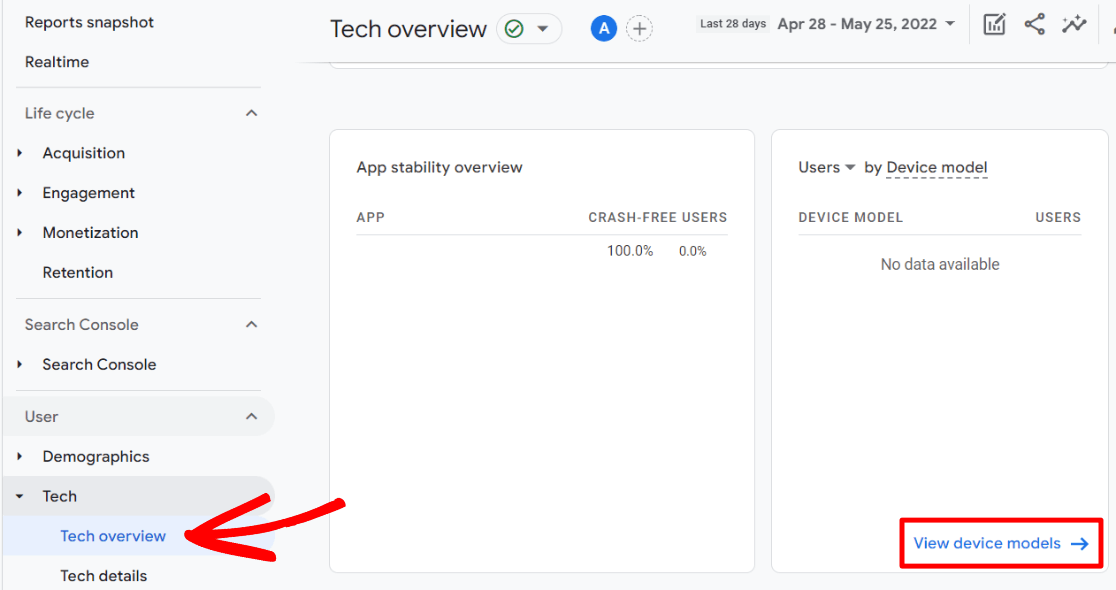Open the Insights icon
The width and height of the screenshot is (1116, 590).
(x=1074, y=23)
